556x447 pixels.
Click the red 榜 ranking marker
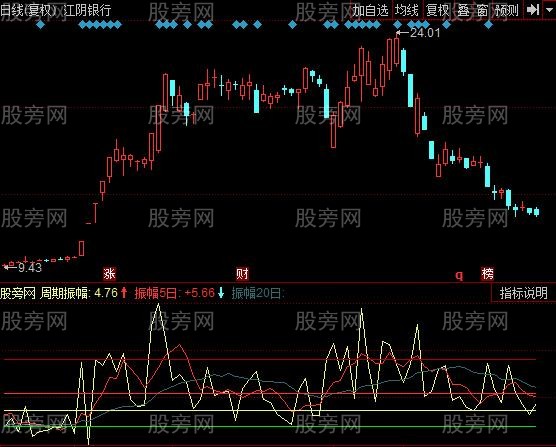tap(487, 274)
